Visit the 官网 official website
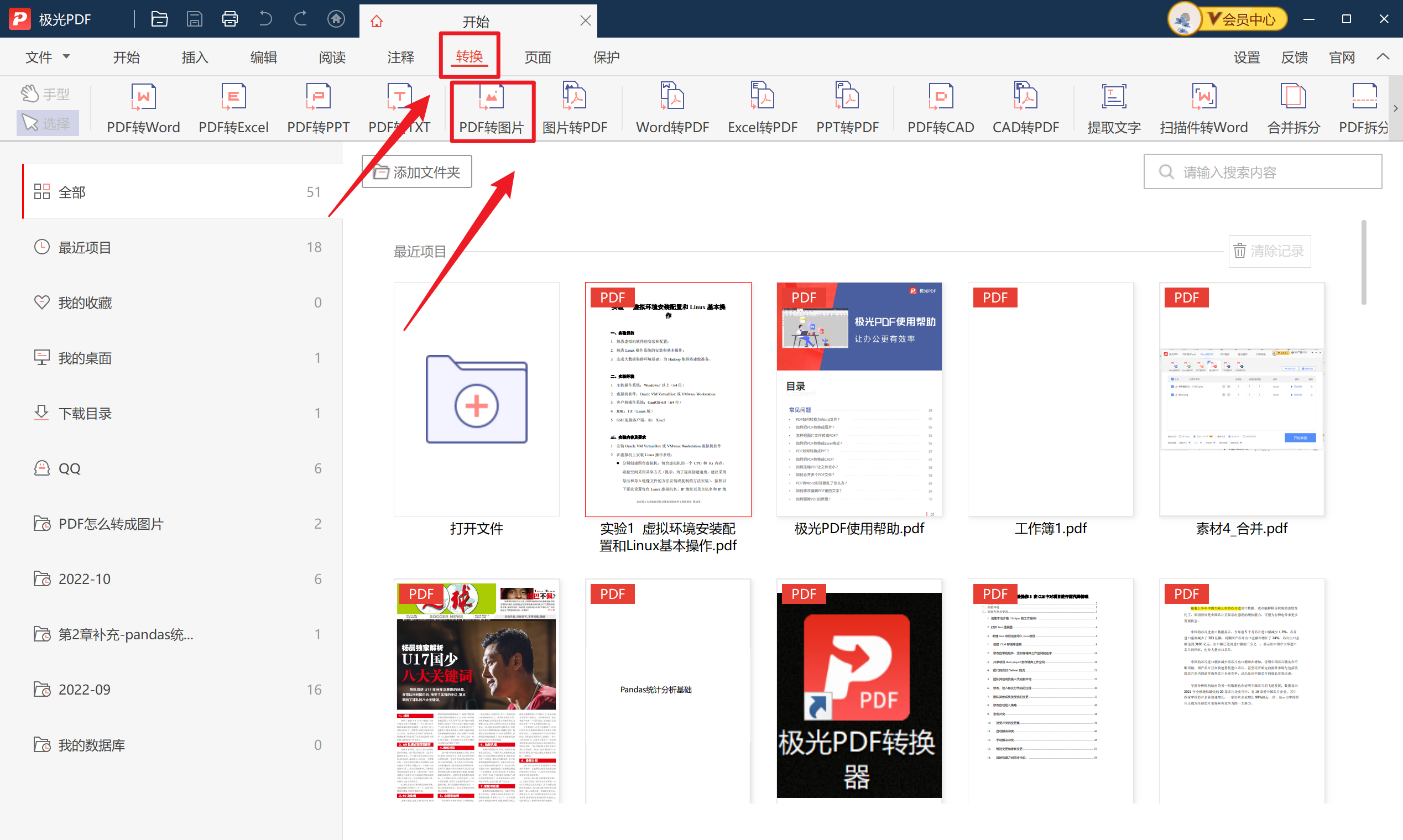This screenshot has width=1403, height=840. [1342, 57]
